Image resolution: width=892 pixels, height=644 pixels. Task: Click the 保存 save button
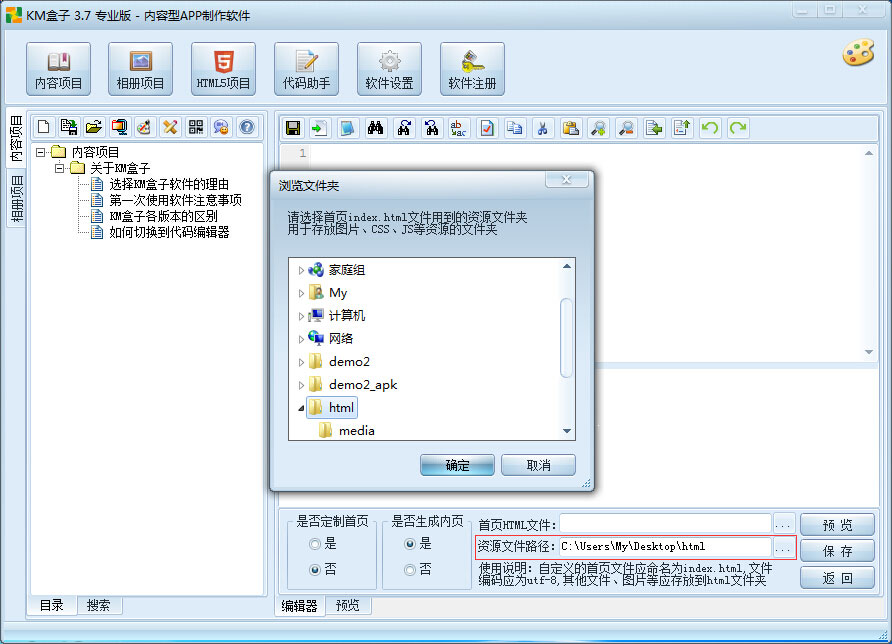click(837, 551)
